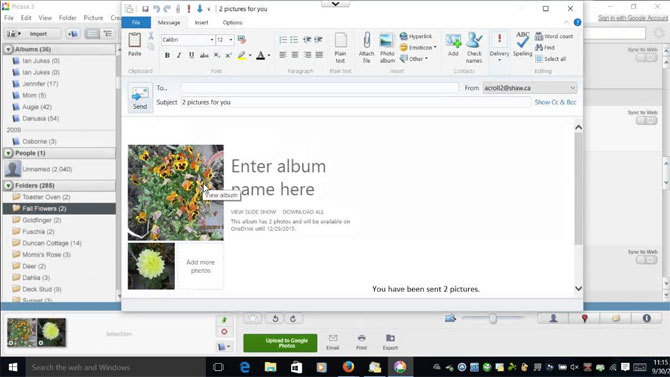Apply bold formatting in the Font group
Screen dimensions: 670x377
click(167, 55)
